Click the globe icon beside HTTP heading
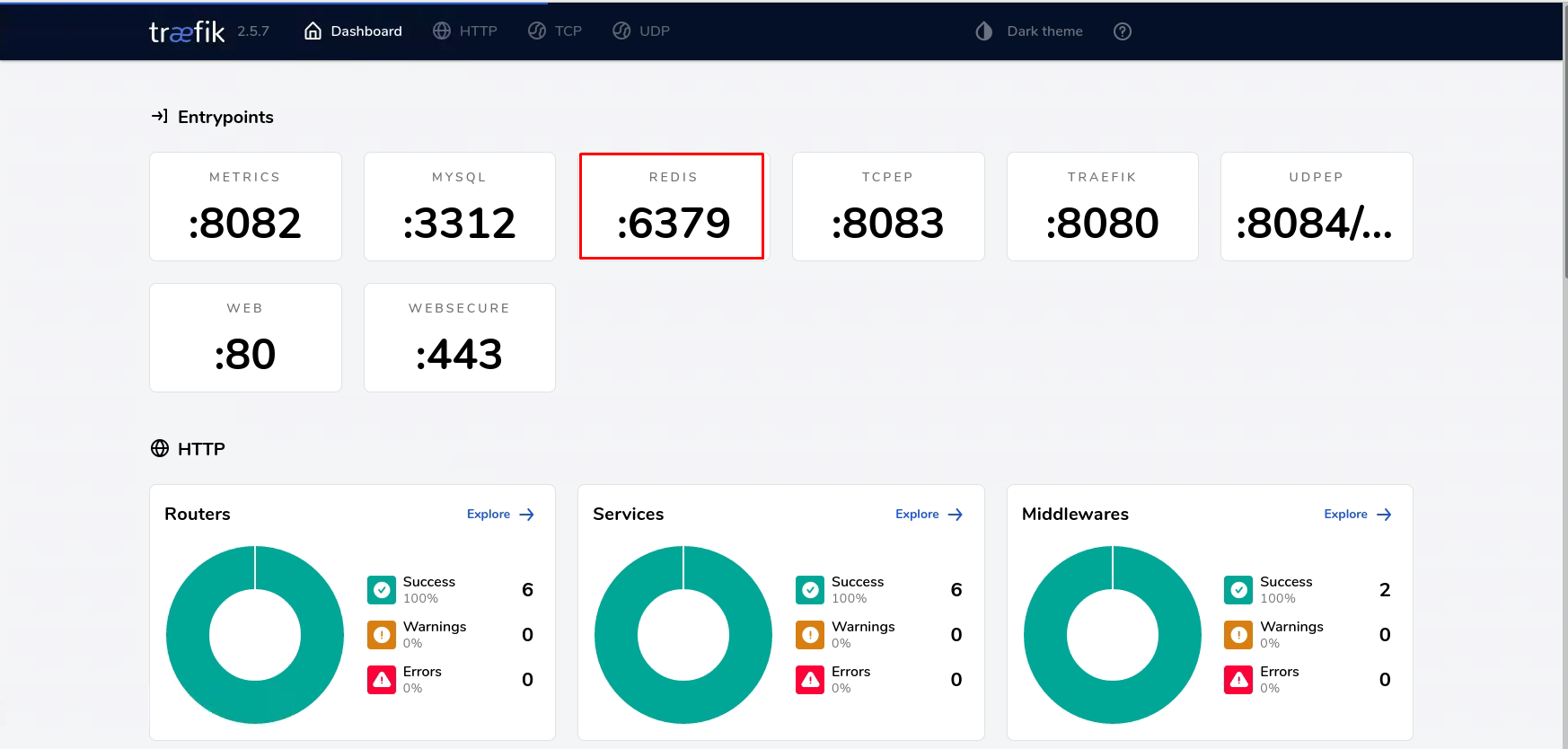The image size is (1568, 749). coord(160,448)
